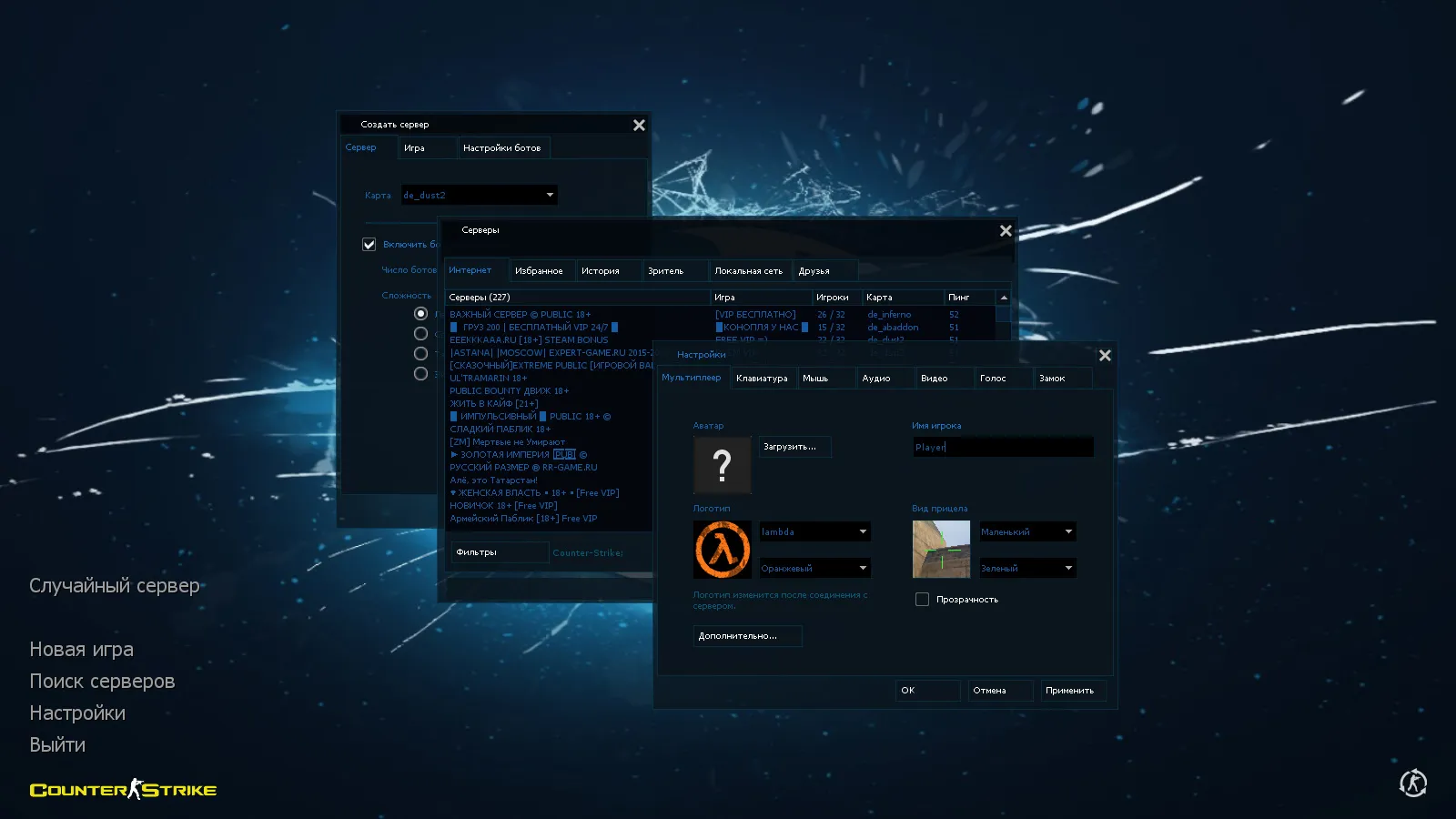Click the Player name input field
Viewport: 1456px width, 819px height.
tap(1001, 447)
